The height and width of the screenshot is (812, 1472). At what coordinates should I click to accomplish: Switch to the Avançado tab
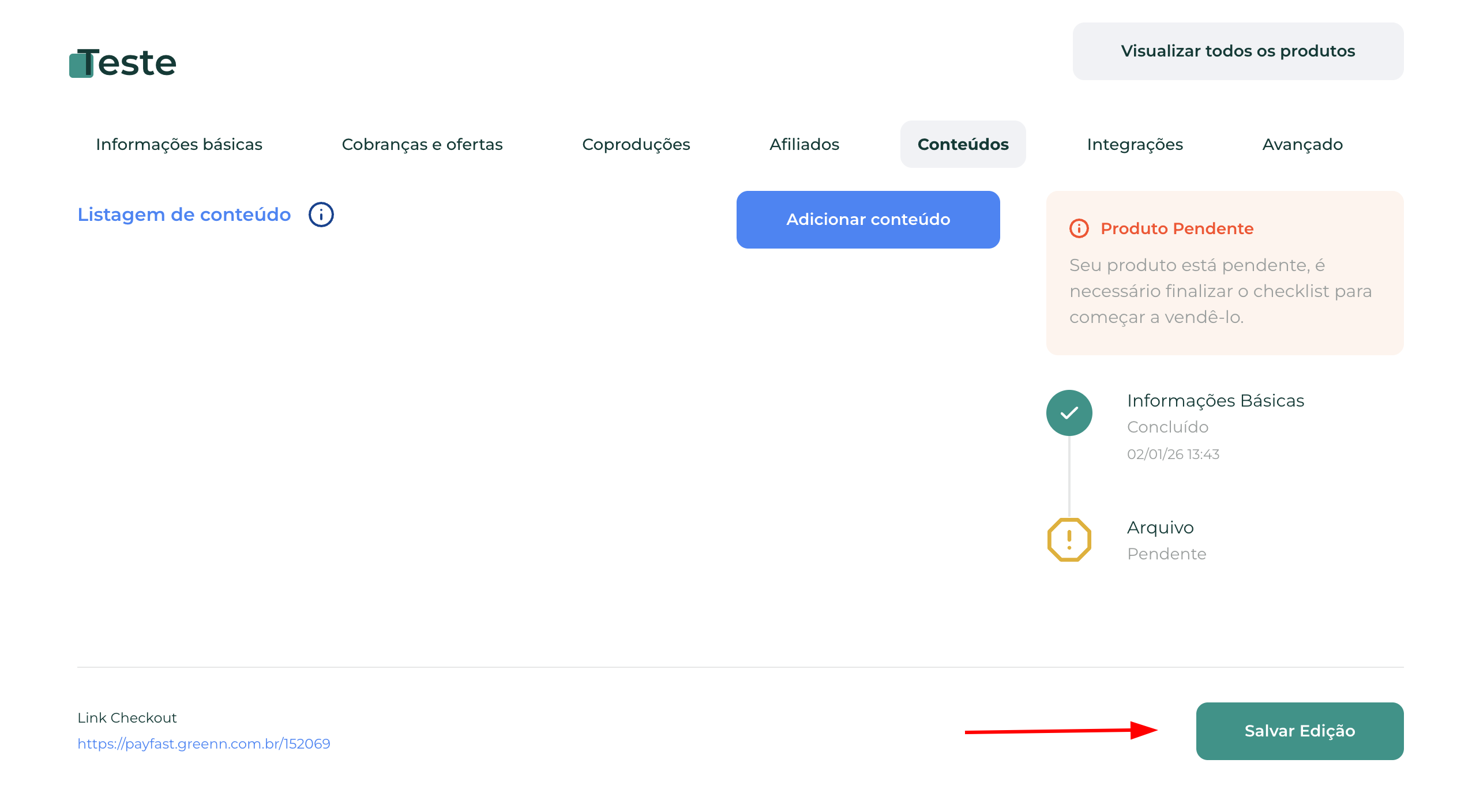click(1302, 144)
